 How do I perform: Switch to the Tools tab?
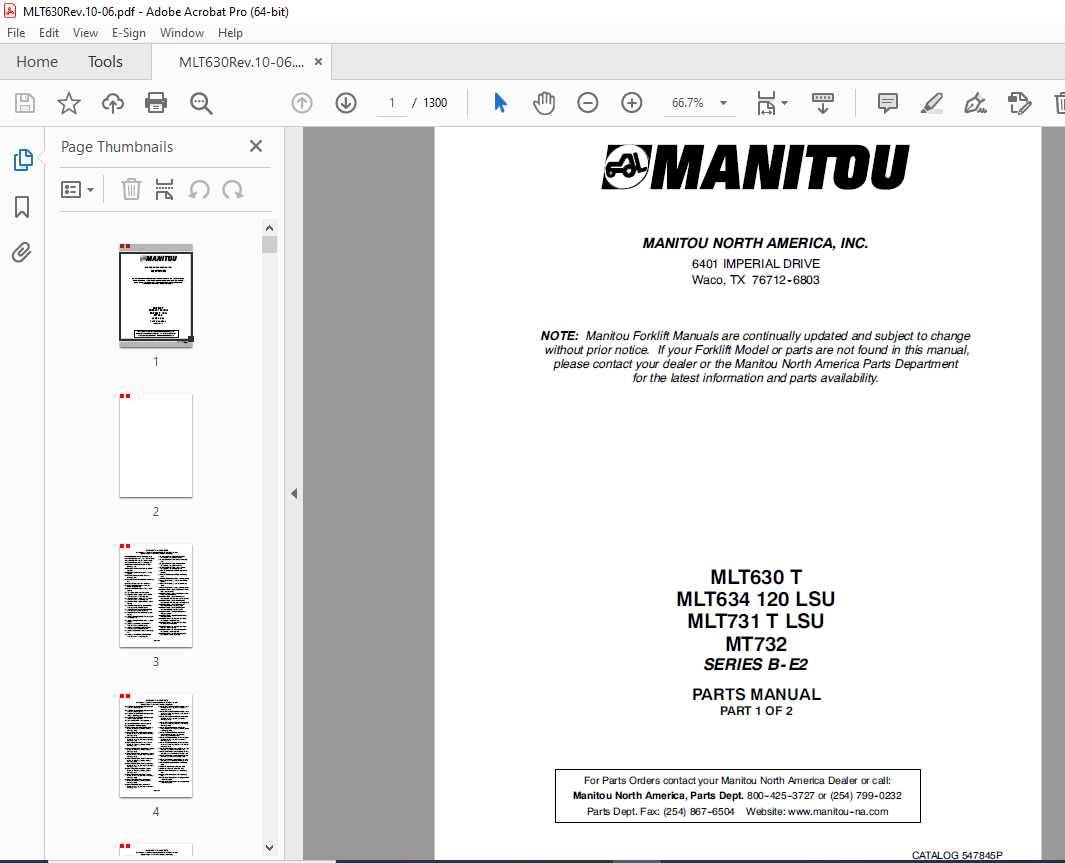(105, 62)
